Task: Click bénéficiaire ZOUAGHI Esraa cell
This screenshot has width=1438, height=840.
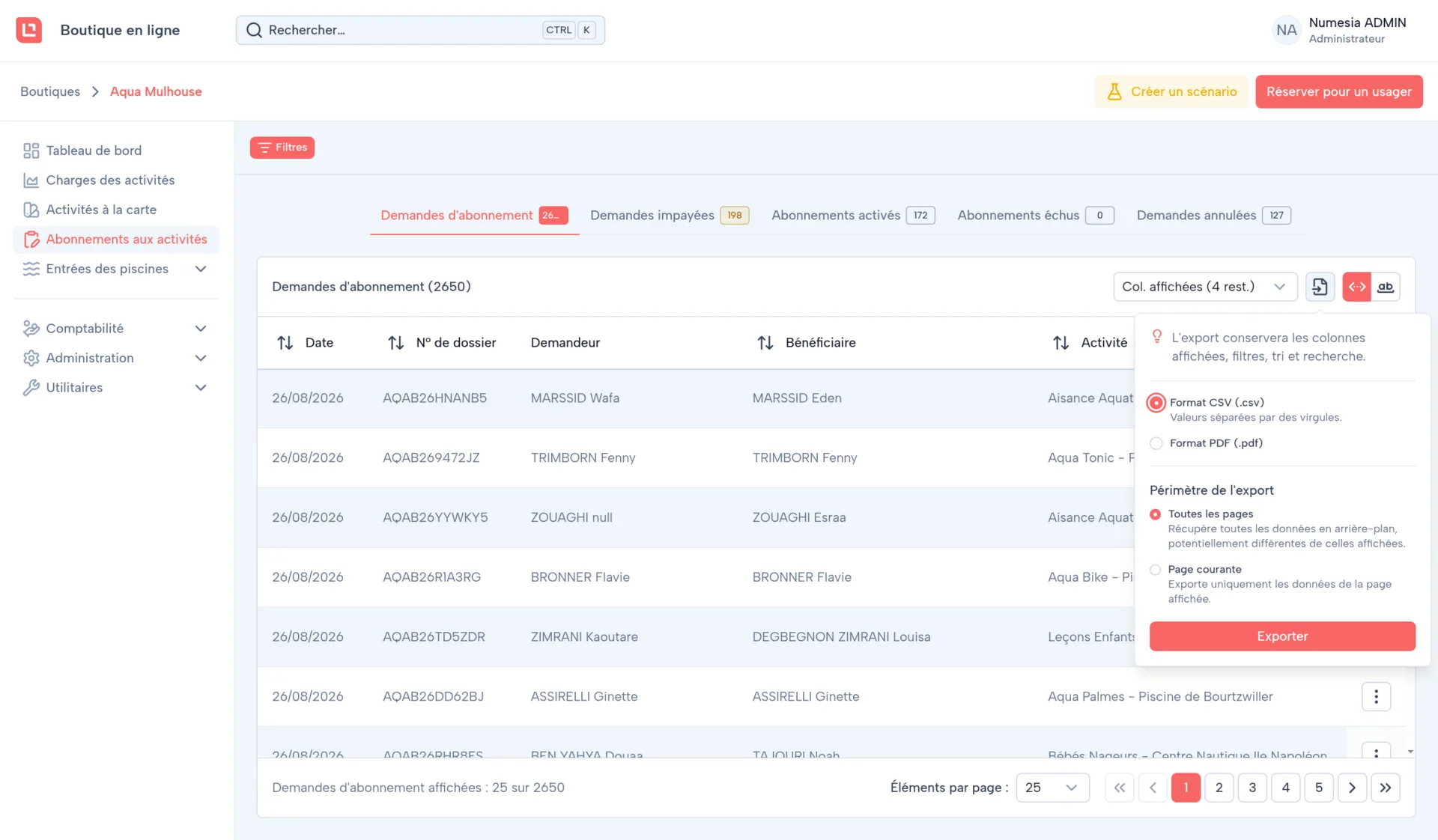Action: 799,518
